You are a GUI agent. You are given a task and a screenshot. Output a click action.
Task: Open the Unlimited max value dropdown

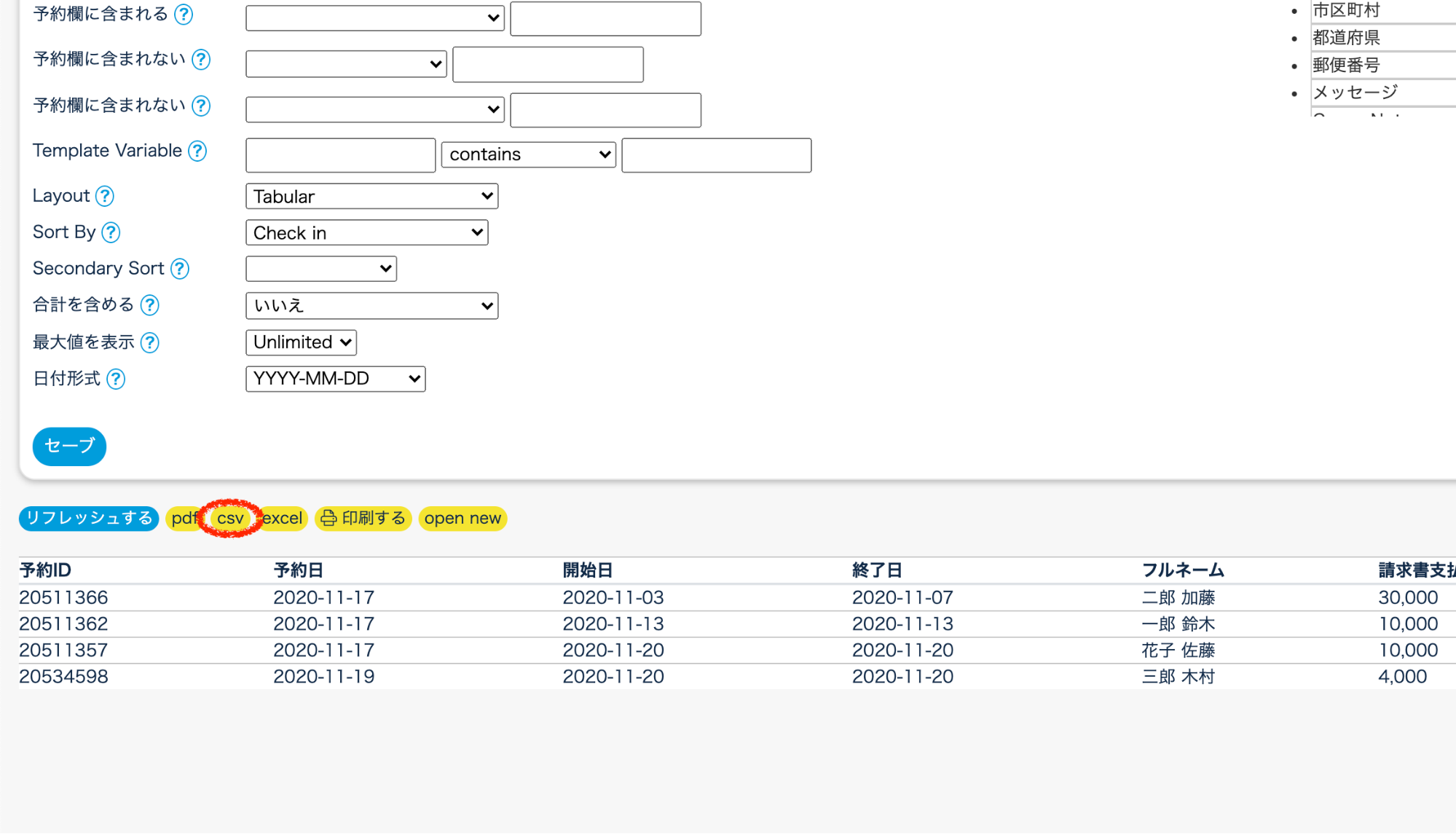(x=301, y=342)
